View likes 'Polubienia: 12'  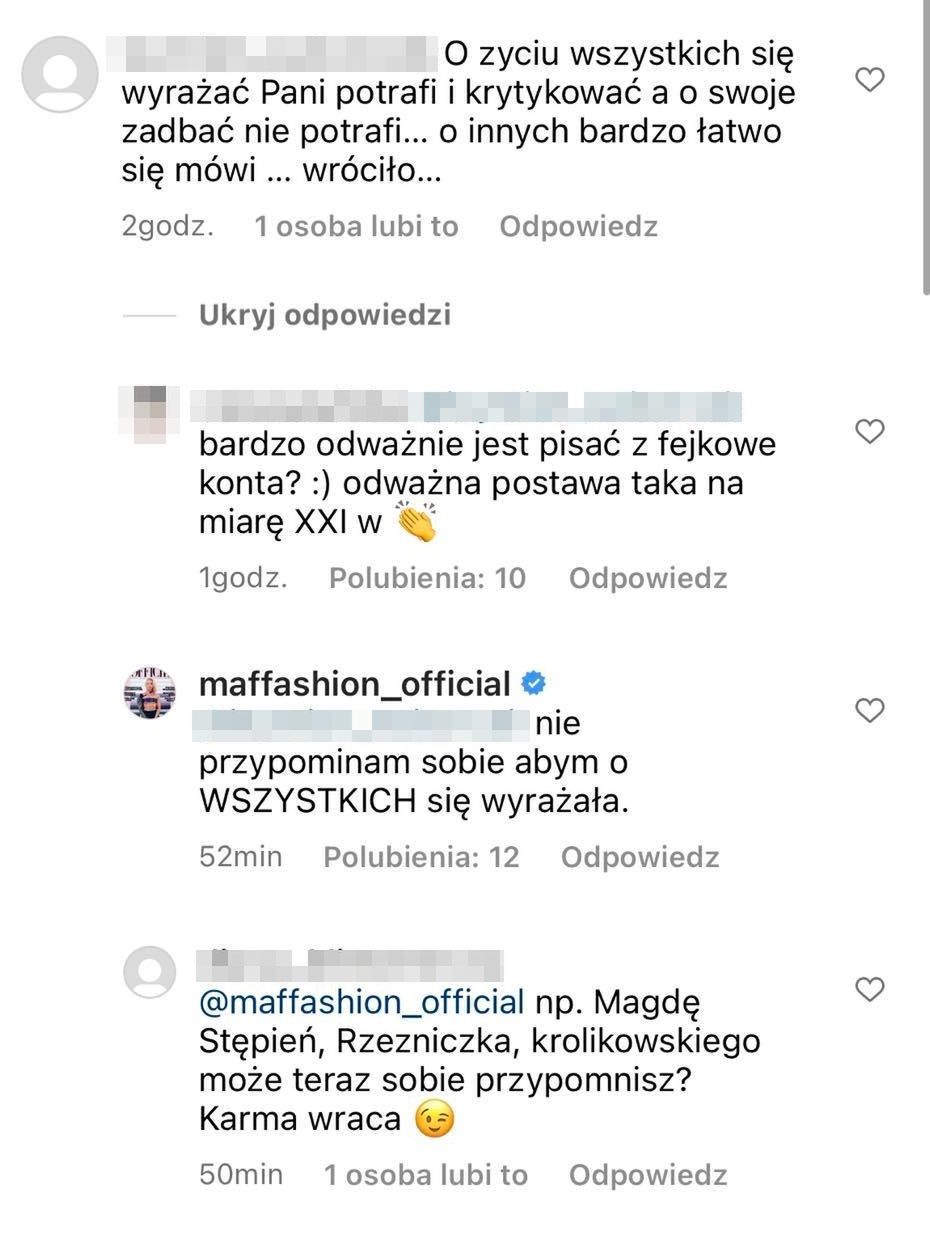click(421, 857)
